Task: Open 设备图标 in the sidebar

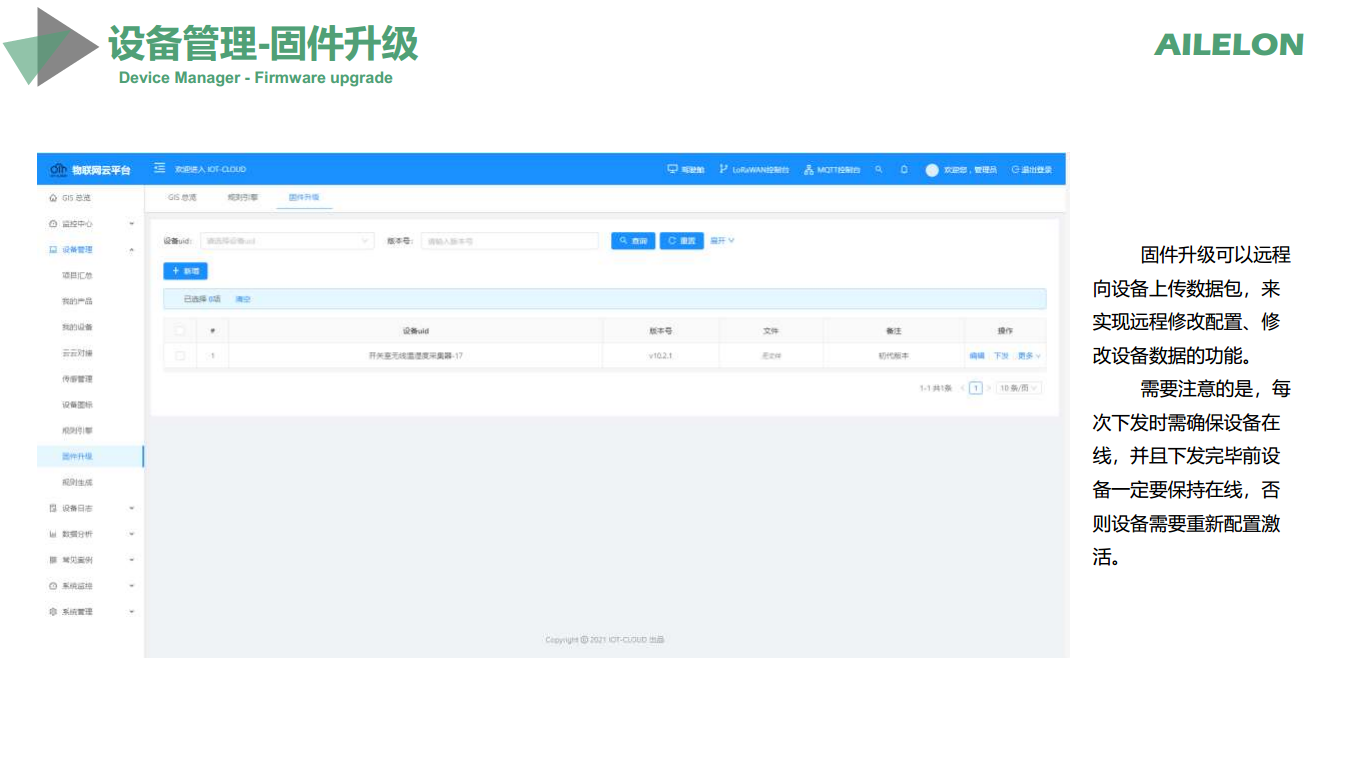Action: pyautogui.click(x=77, y=405)
